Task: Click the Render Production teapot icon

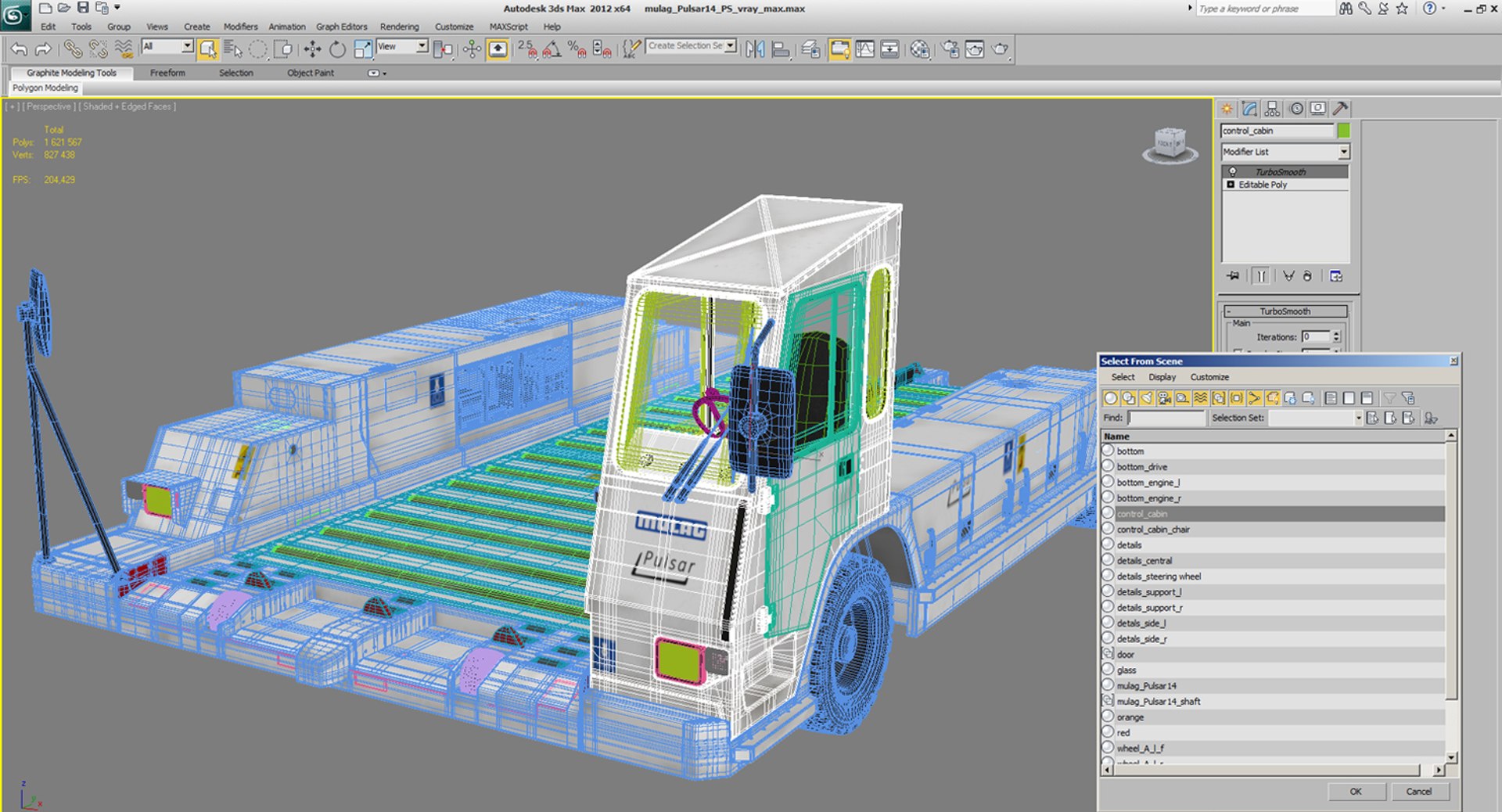Action: click(1000, 49)
